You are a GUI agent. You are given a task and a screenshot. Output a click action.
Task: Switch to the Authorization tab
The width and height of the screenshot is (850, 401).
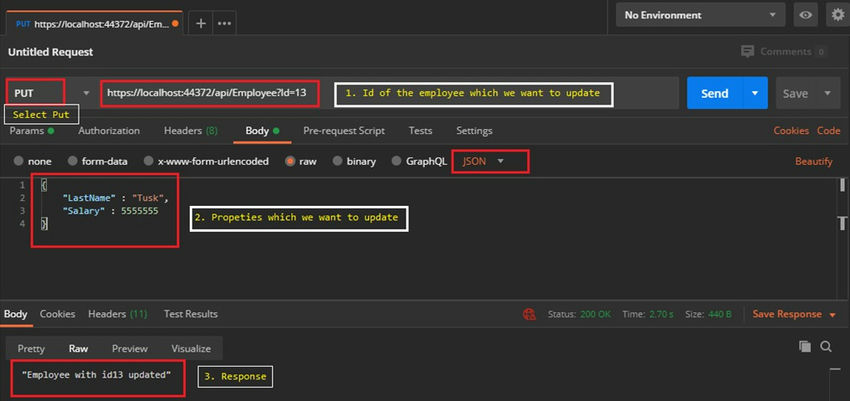(x=109, y=131)
